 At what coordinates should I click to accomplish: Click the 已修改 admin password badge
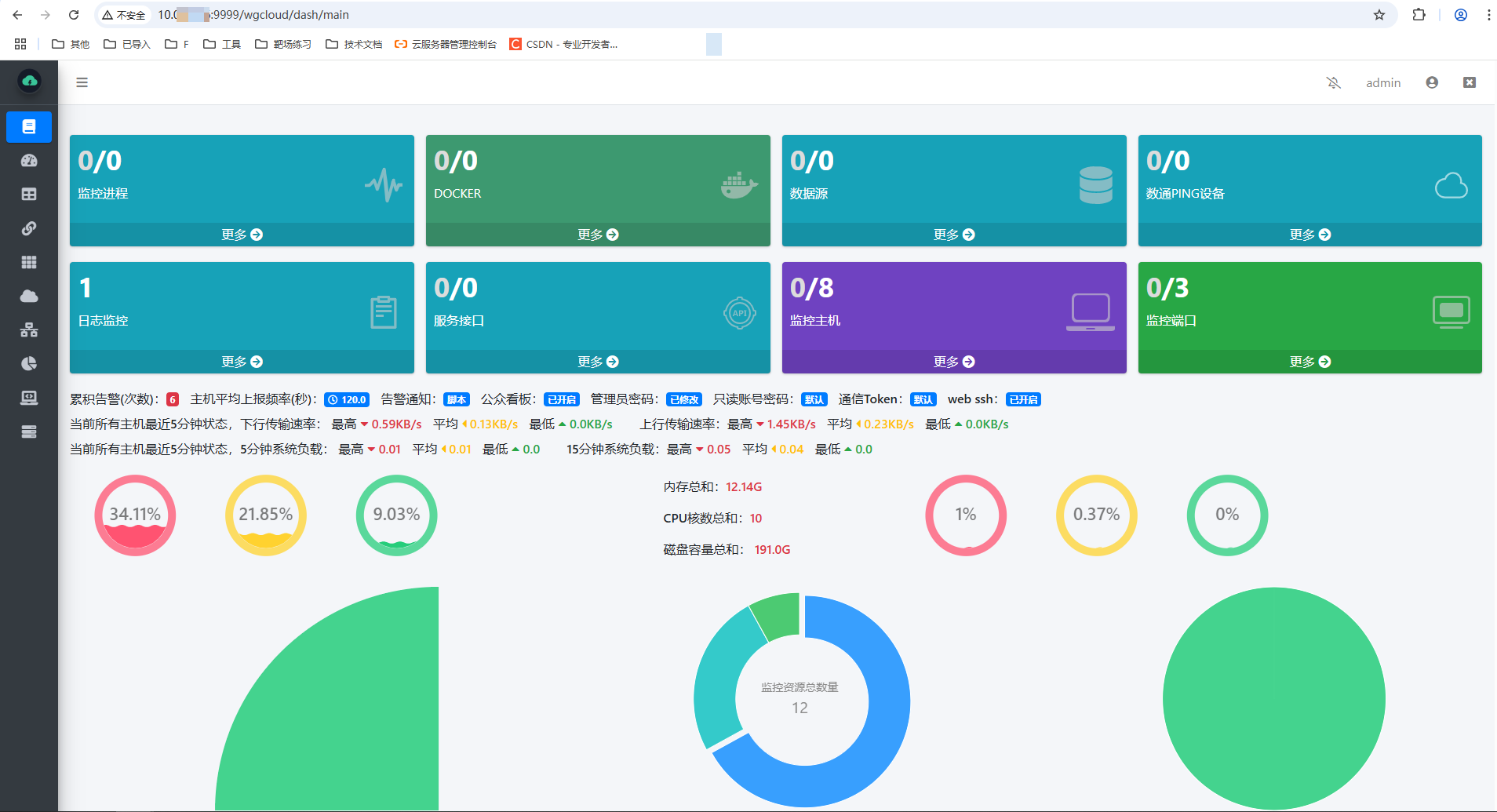tap(684, 399)
